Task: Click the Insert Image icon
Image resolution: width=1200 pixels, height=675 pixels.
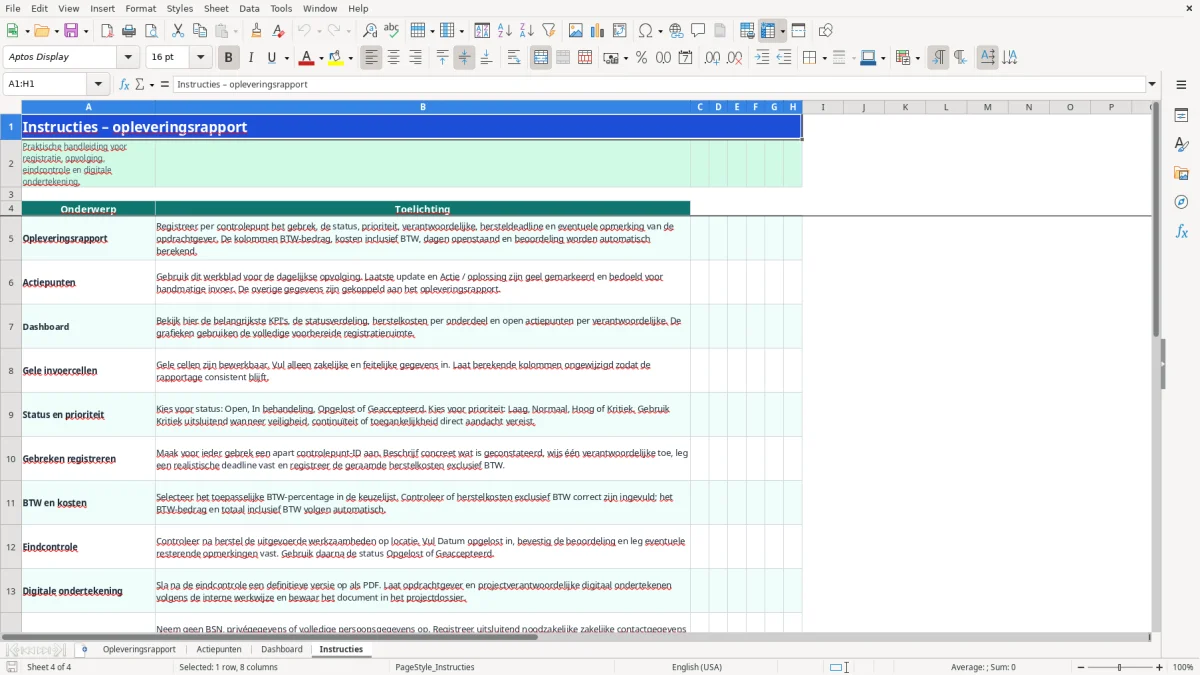Action: point(576,31)
